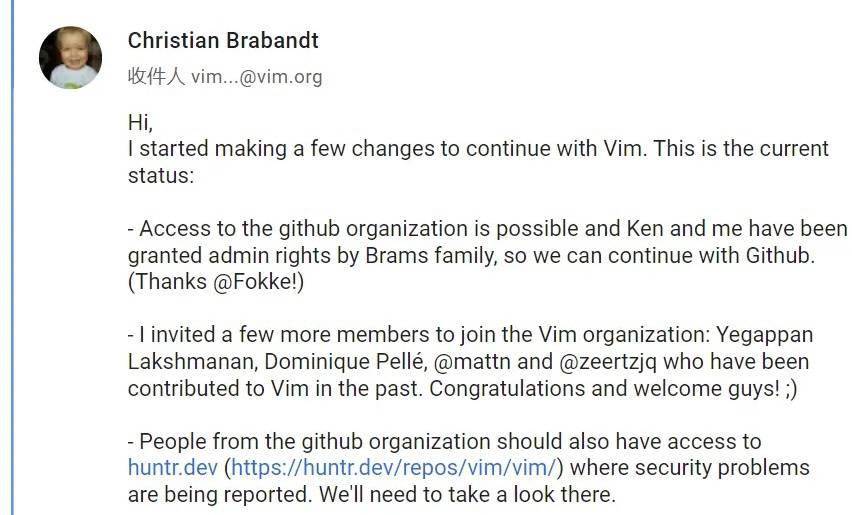The height and width of the screenshot is (515, 852).
Task: Click the 收件人 recipient label
Action: (x=156, y=77)
